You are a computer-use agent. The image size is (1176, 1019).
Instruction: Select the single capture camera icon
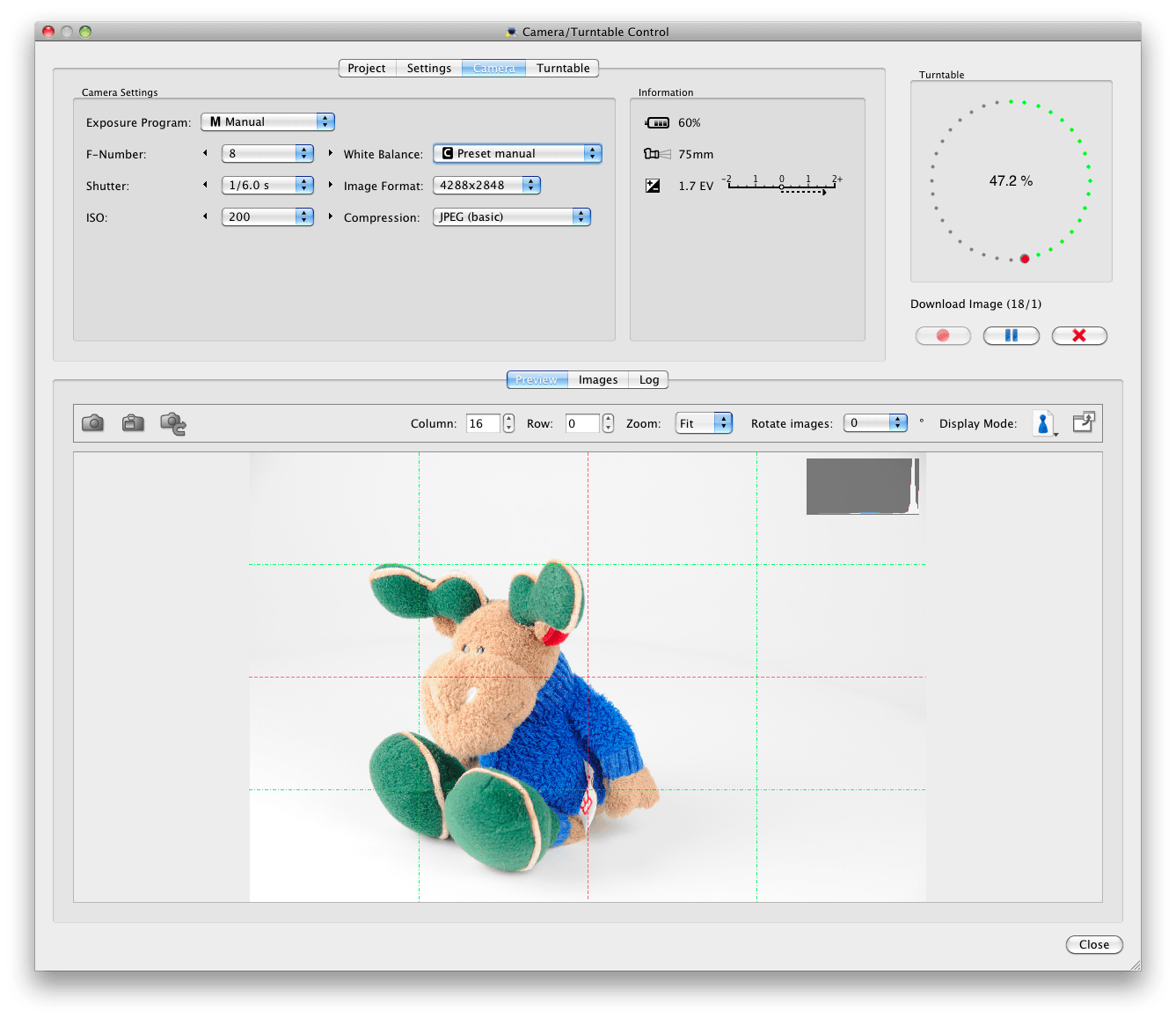(92, 422)
